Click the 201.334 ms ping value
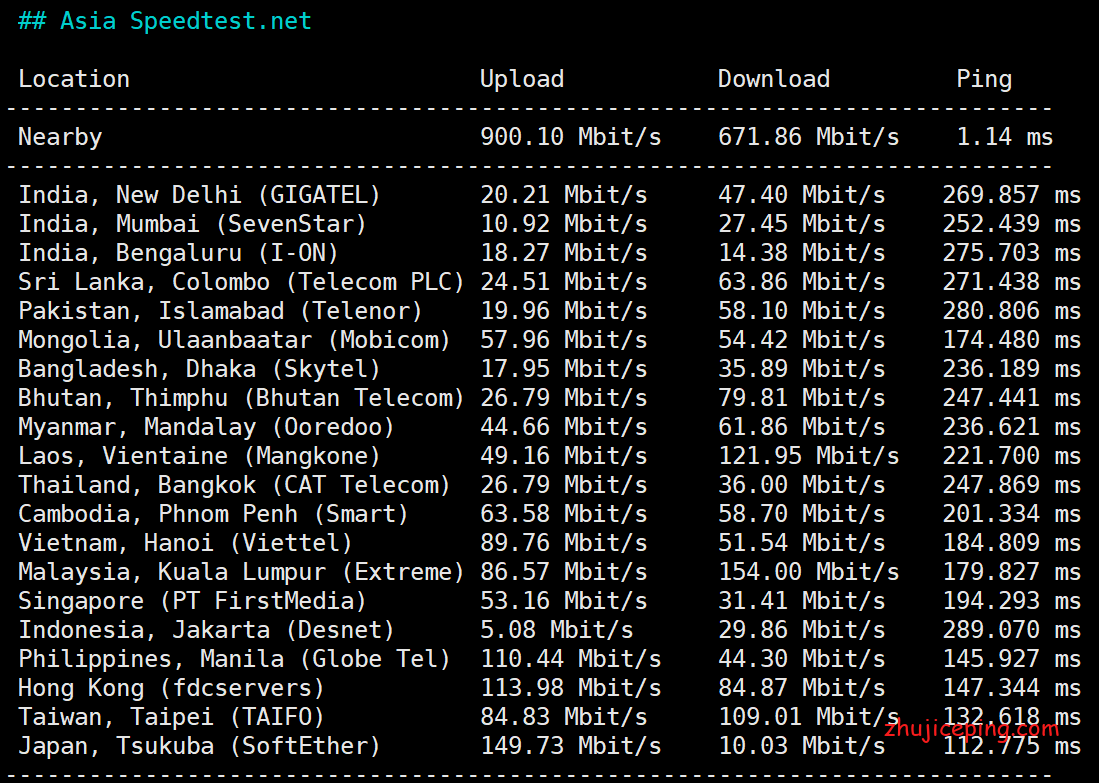This screenshot has height=783, width=1099. [x=1012, y=514]
